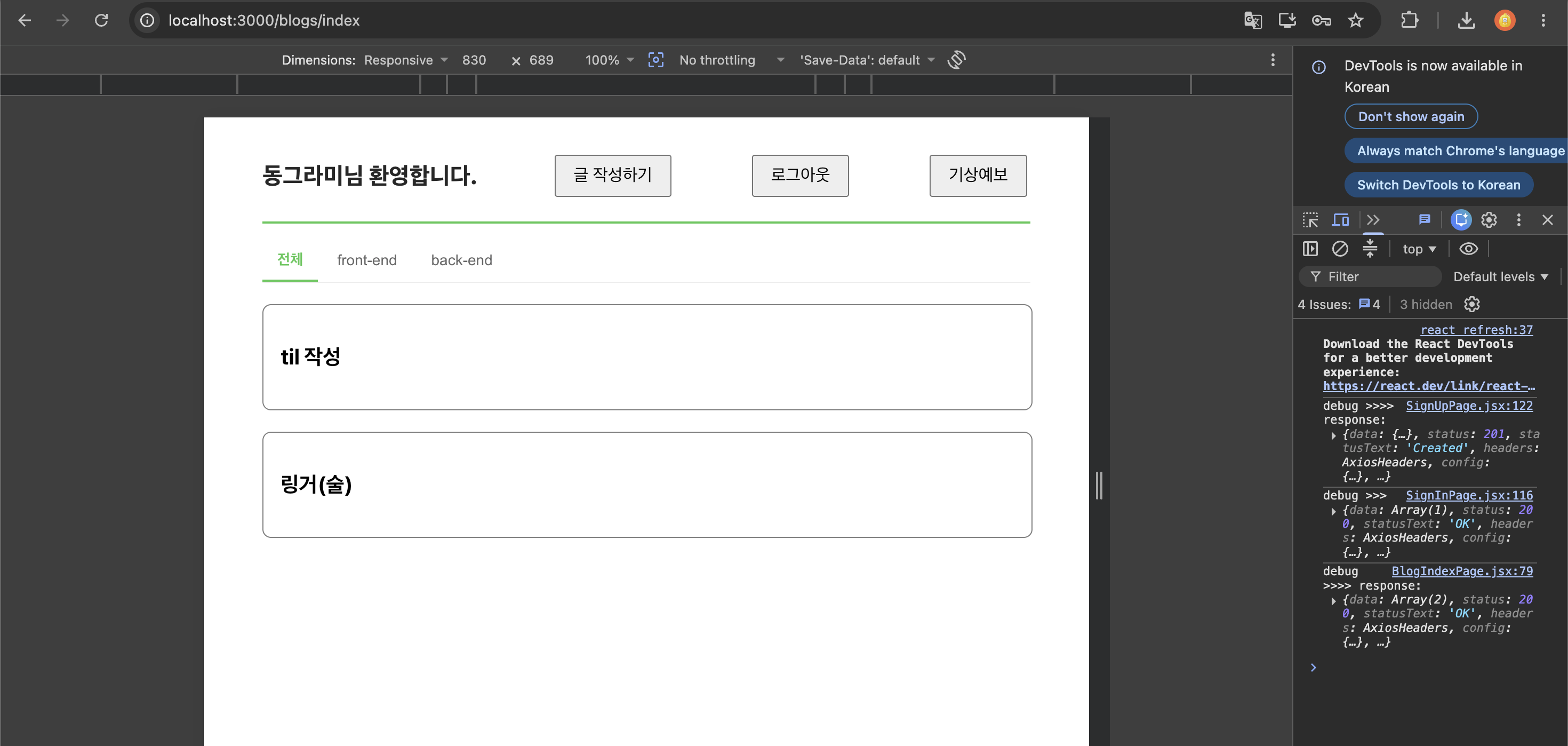The image size is (1568, 746).
Task: Go back with the browser back arrow
Action: (x=25, y=20)
